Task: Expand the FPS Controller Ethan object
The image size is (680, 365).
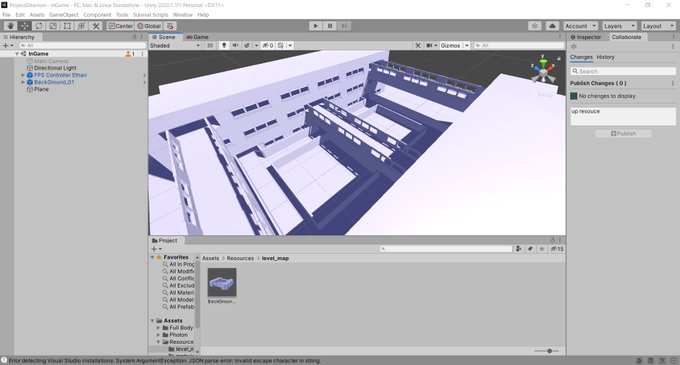Action: pos(23,75)
